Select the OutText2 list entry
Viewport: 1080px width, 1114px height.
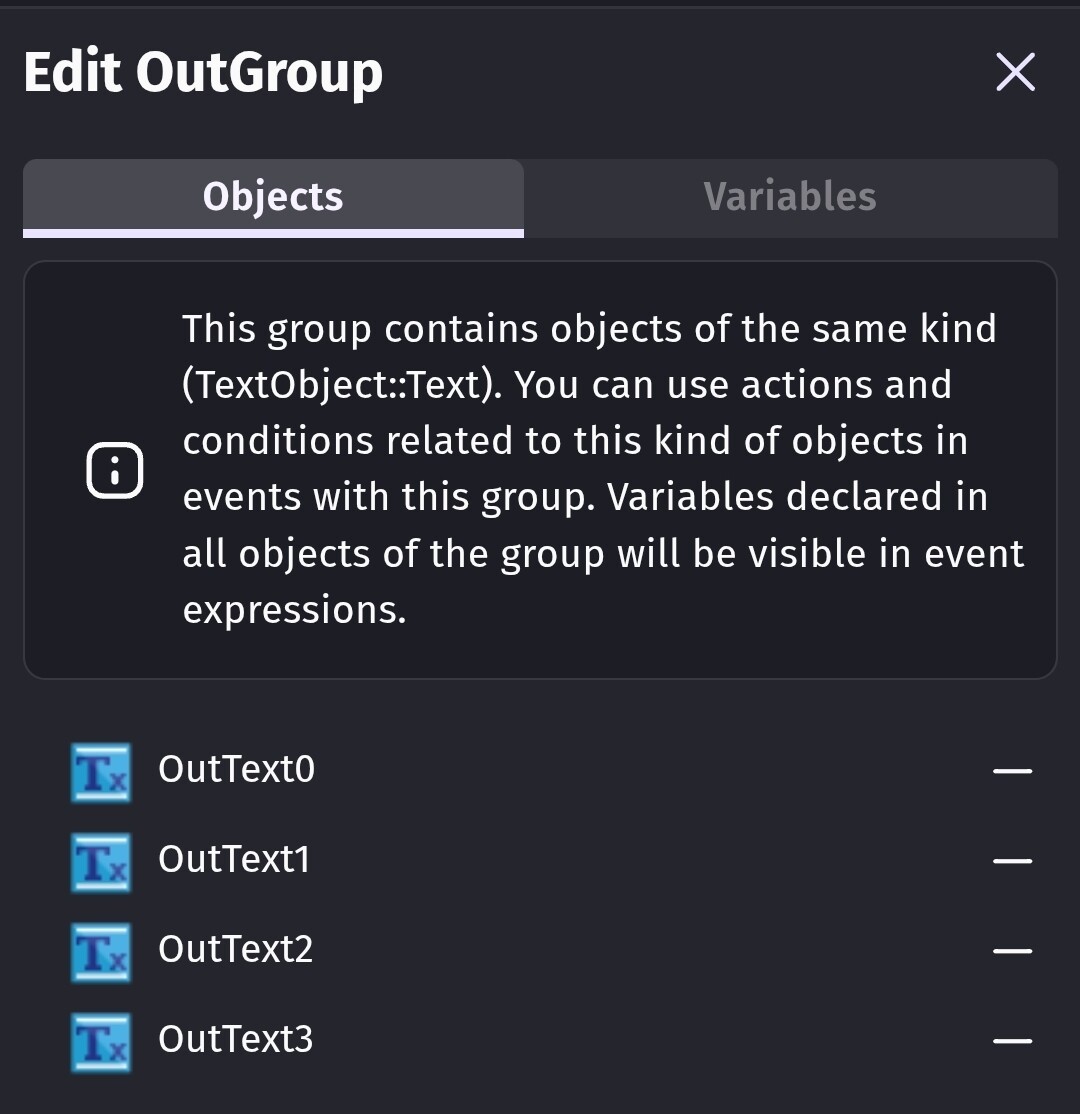coord(236,949)
